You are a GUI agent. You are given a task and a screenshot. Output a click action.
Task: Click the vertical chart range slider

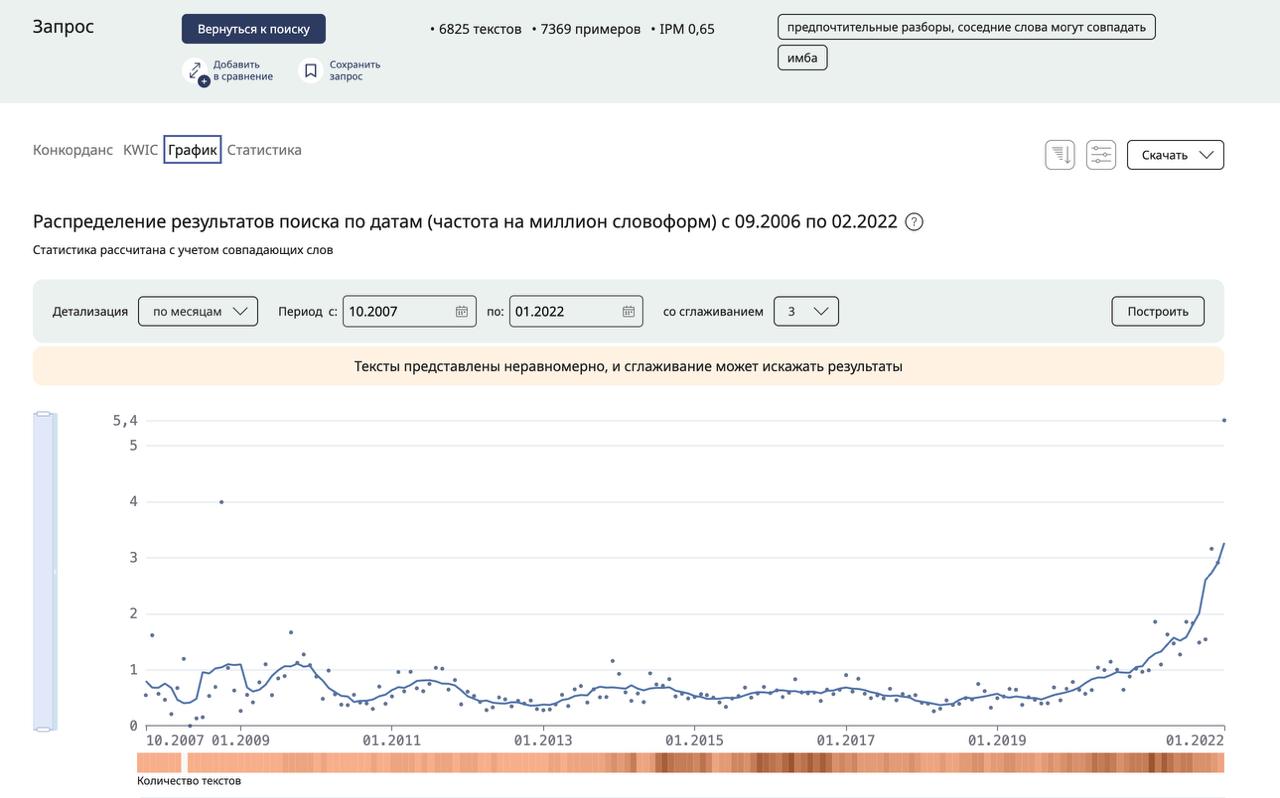(x=44, y=572)
